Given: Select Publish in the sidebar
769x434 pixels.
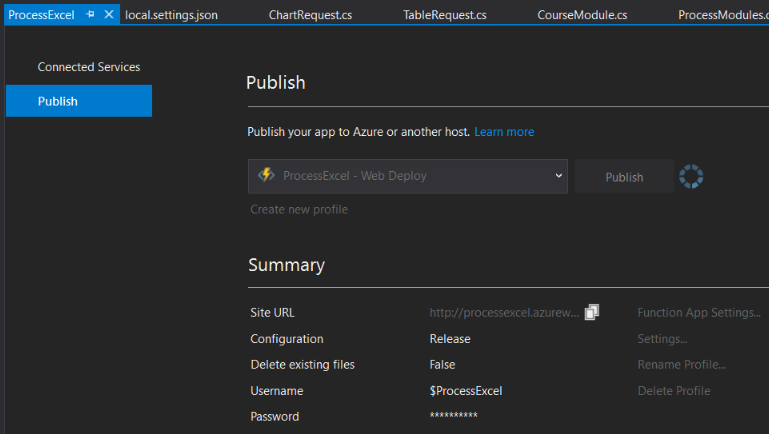Looking at the screenshot, I should [79, 101].
